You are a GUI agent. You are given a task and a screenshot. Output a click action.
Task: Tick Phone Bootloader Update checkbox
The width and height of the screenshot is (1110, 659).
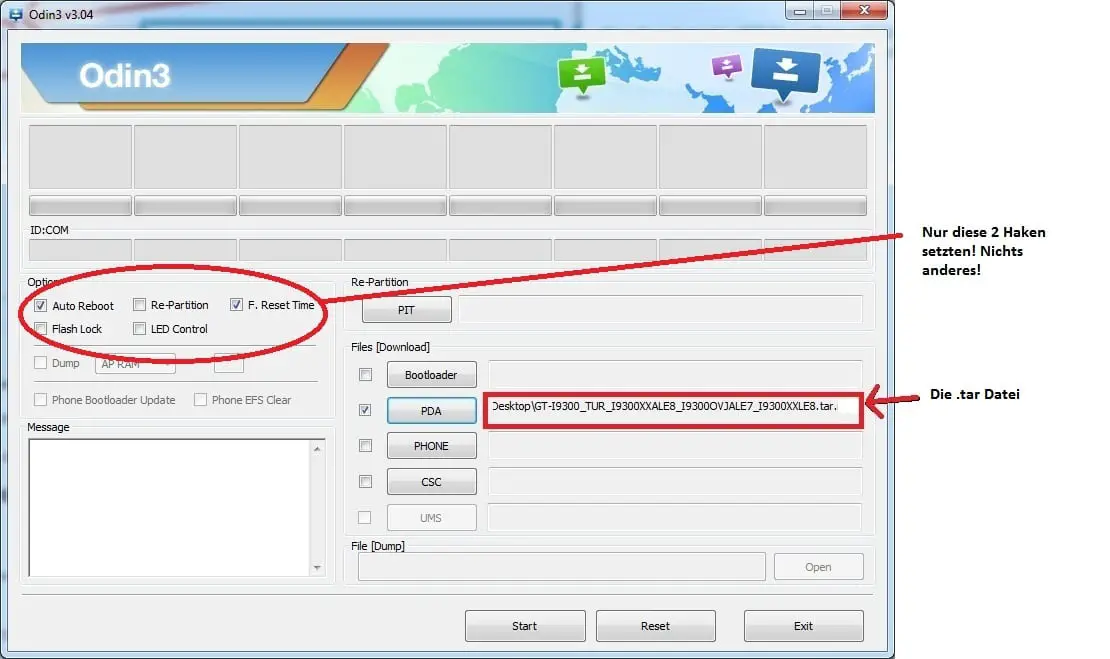point(40,400)
